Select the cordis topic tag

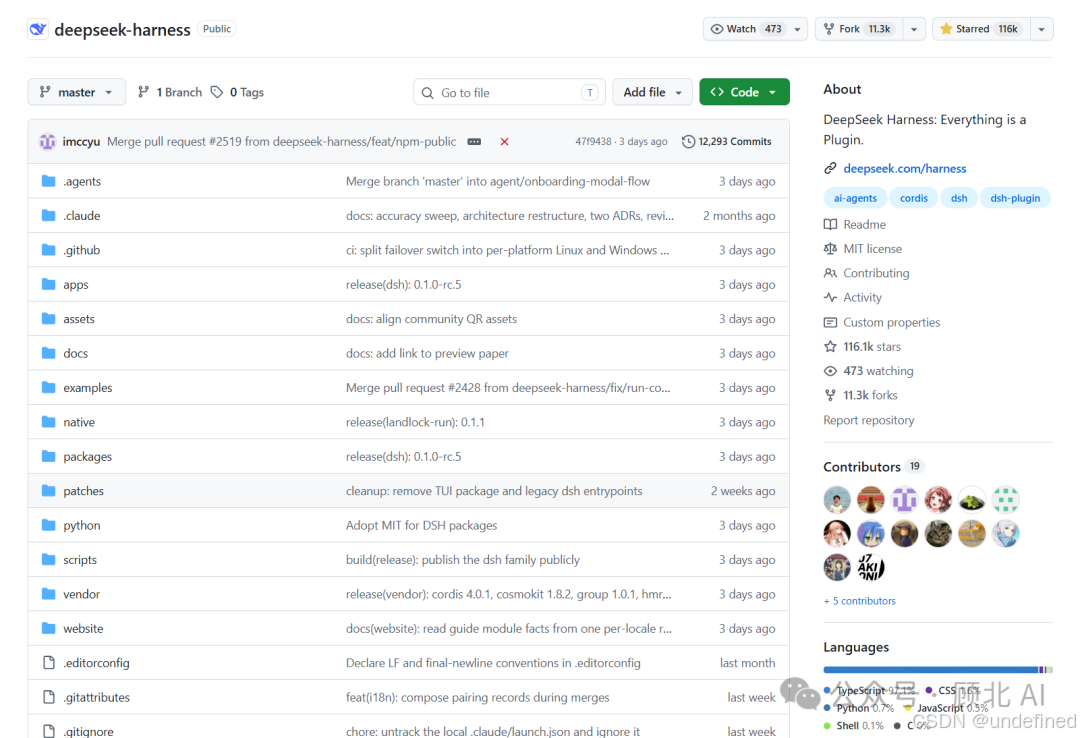913,198
